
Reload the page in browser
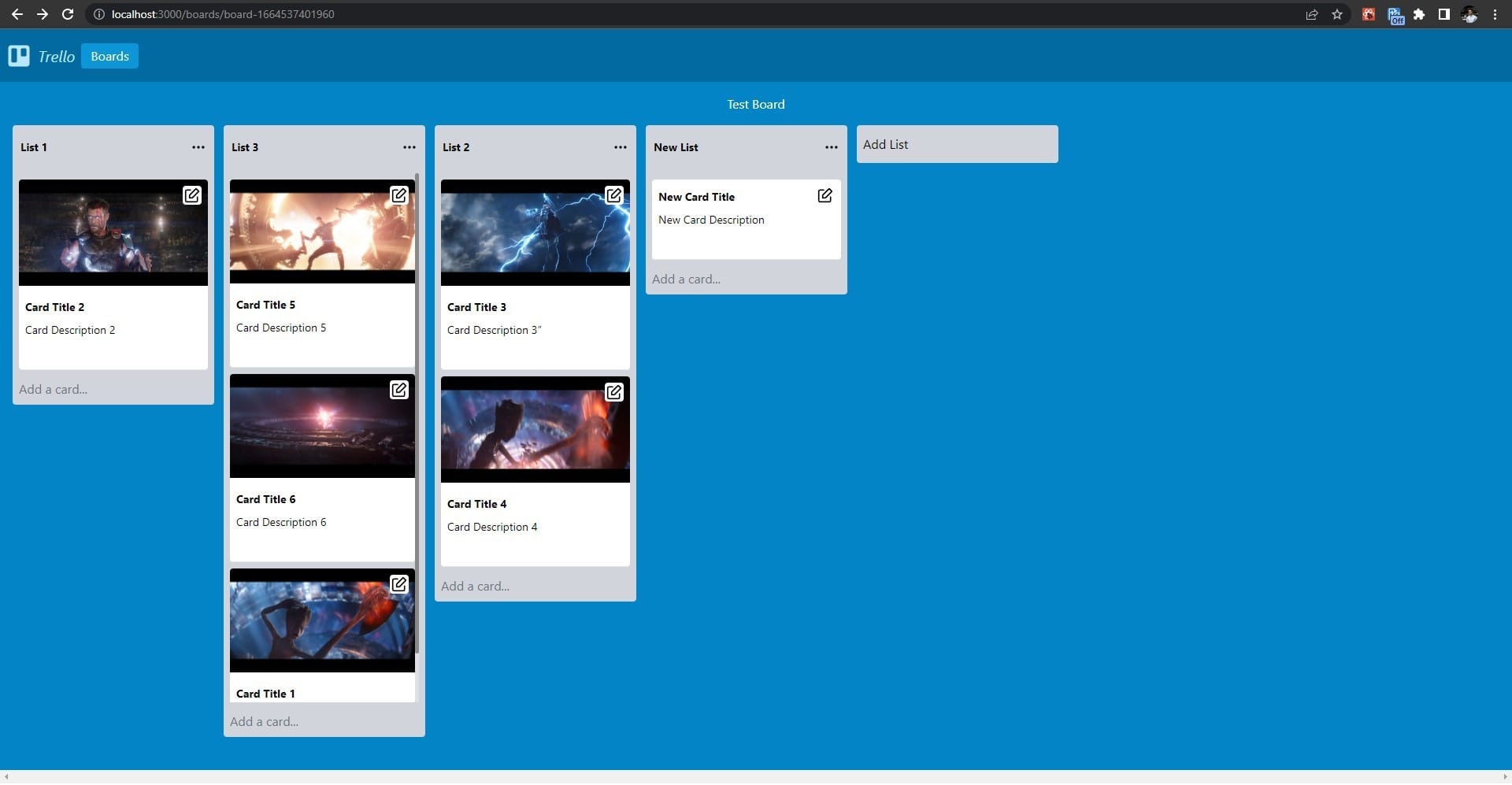(x=68, y=14)
